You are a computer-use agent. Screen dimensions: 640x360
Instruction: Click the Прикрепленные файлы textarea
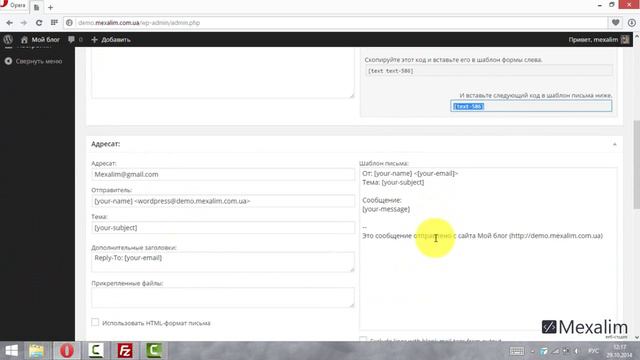(223, 298)
